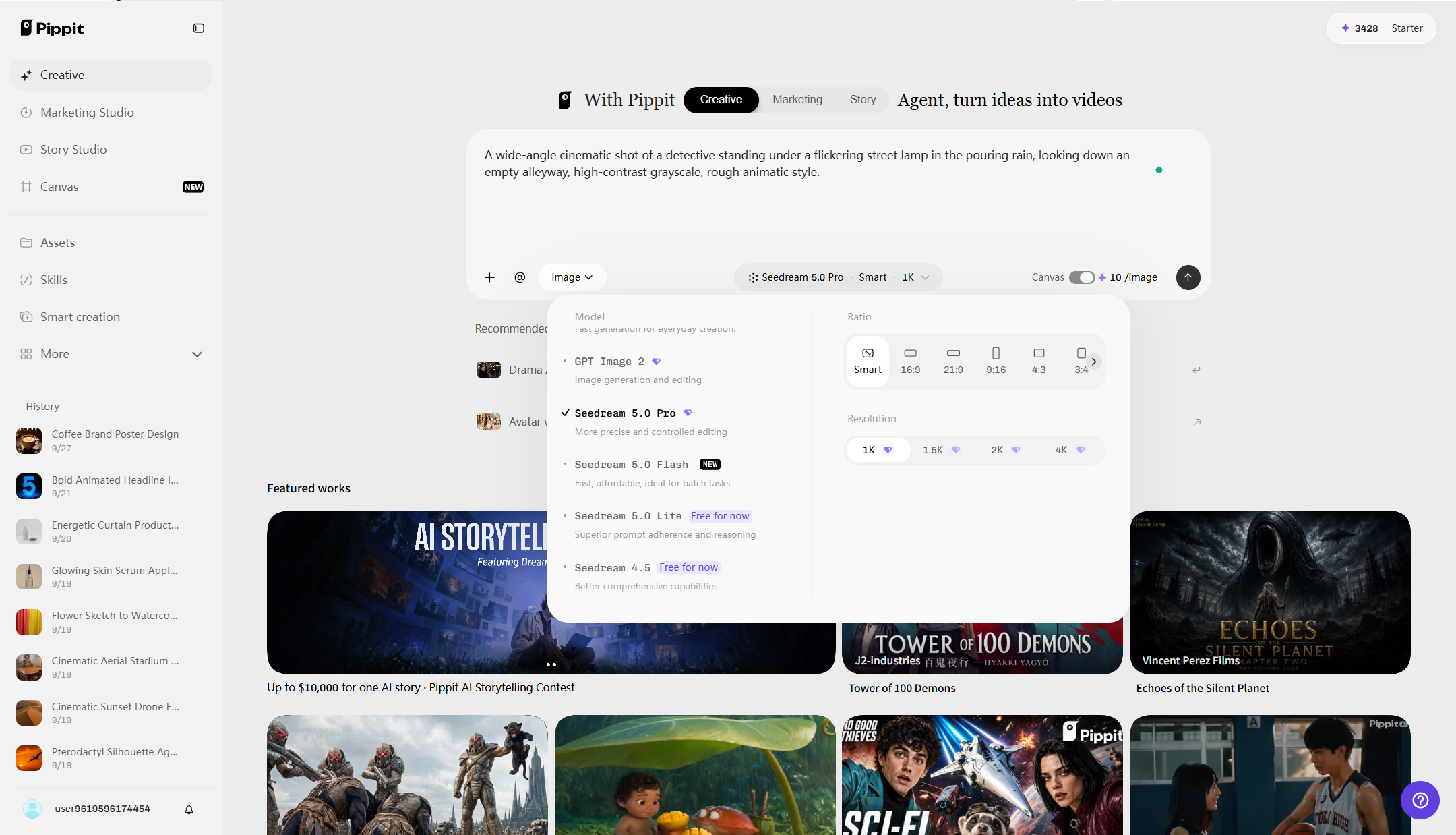Submit the prompt with the arrow button

tap(1188, 277)
